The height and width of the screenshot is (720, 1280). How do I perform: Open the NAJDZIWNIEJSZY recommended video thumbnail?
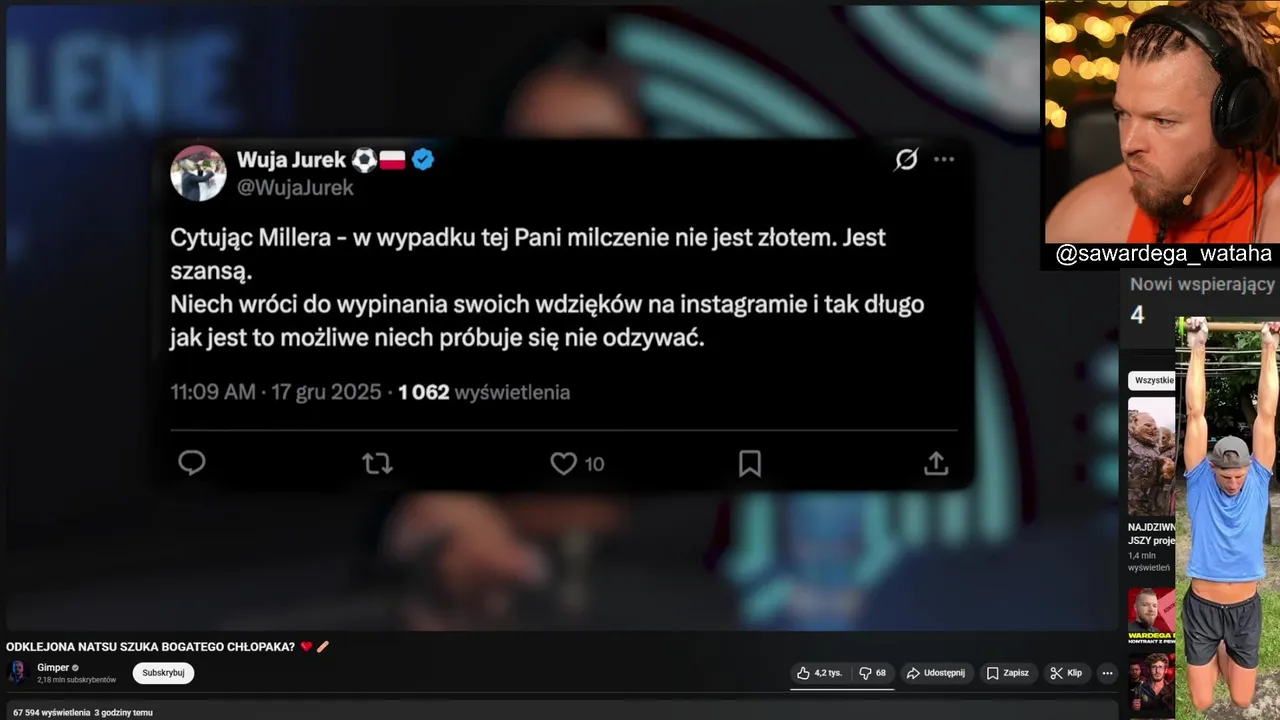coord(1152,456)
